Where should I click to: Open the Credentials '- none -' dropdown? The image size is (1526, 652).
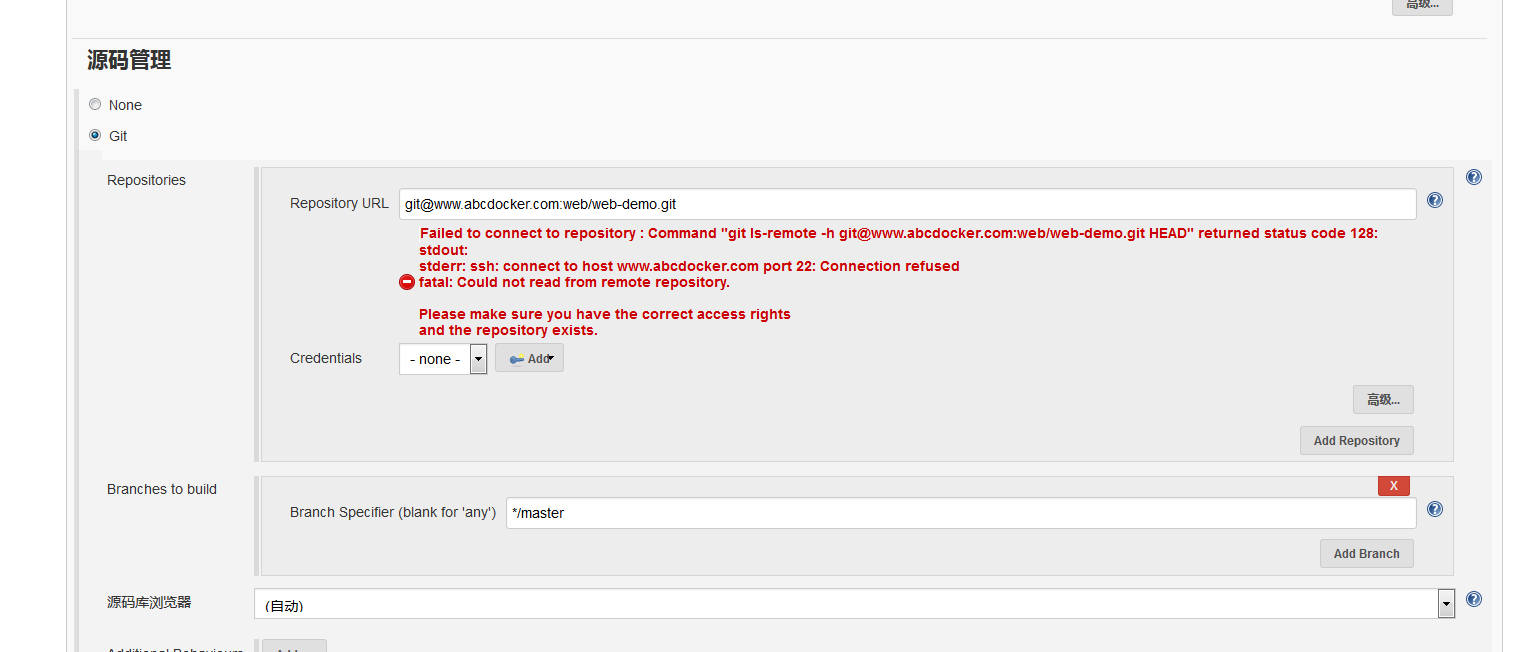pos(442,359)
